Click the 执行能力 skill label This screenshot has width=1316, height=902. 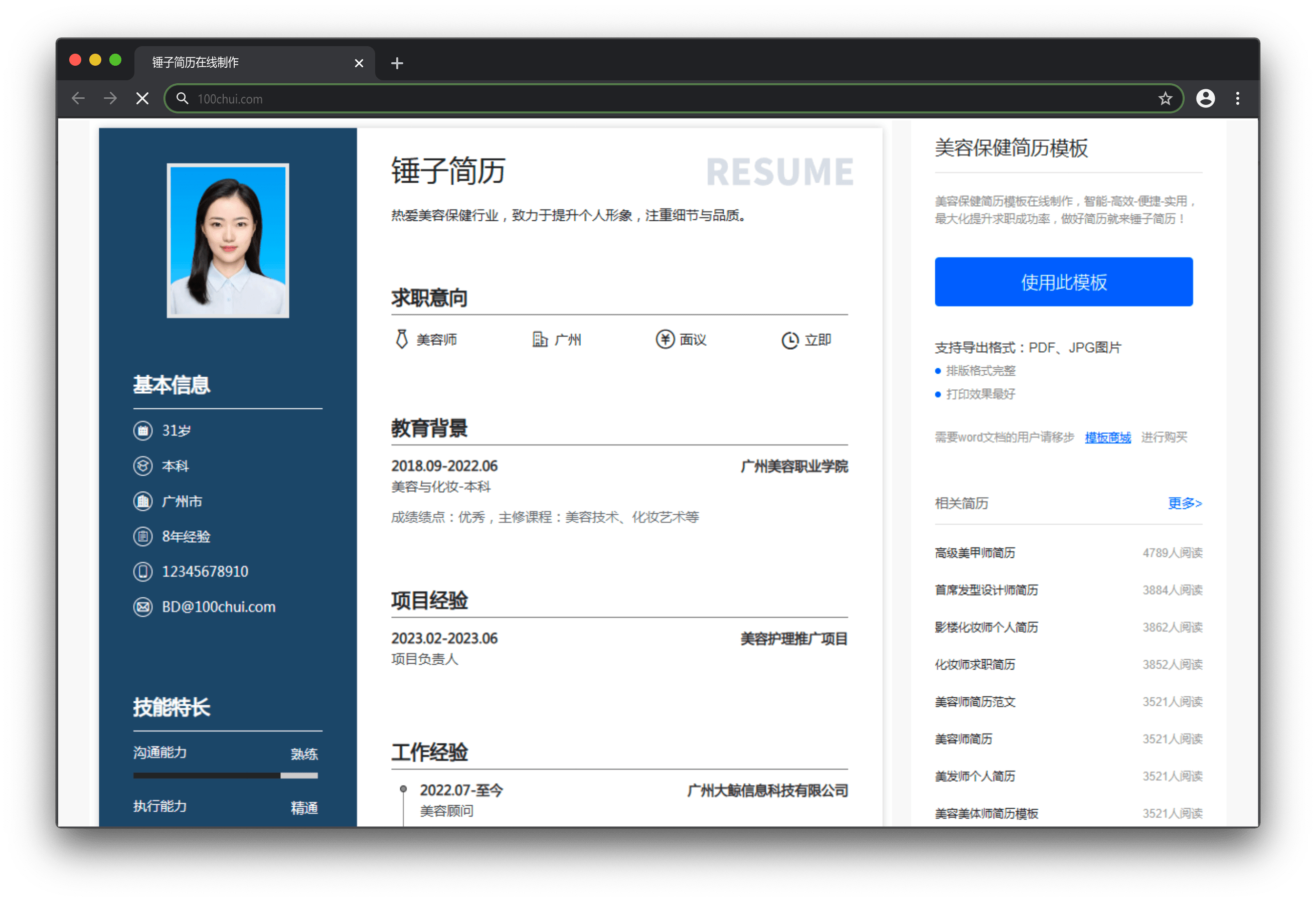159,806
